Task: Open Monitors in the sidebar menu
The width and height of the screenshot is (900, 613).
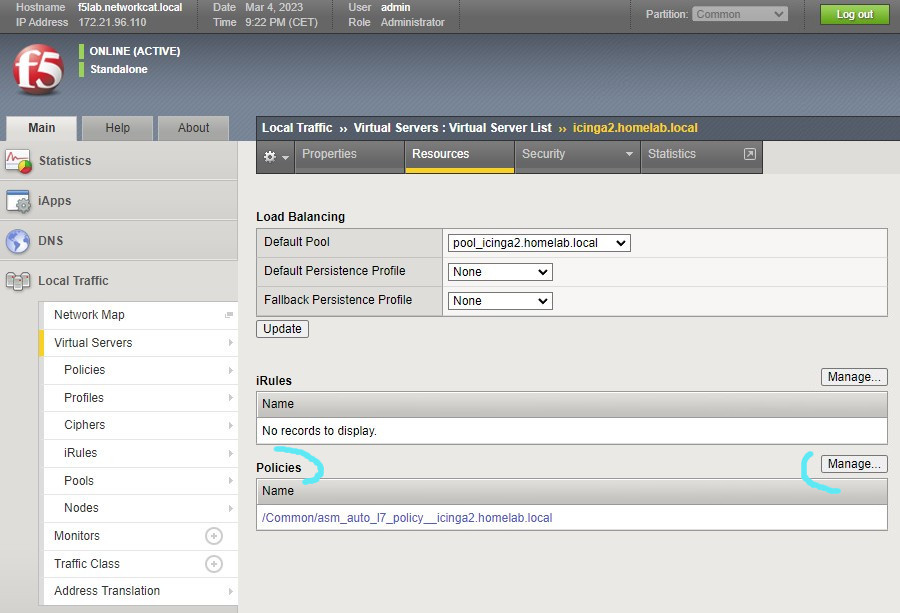Action: (77, 536)
